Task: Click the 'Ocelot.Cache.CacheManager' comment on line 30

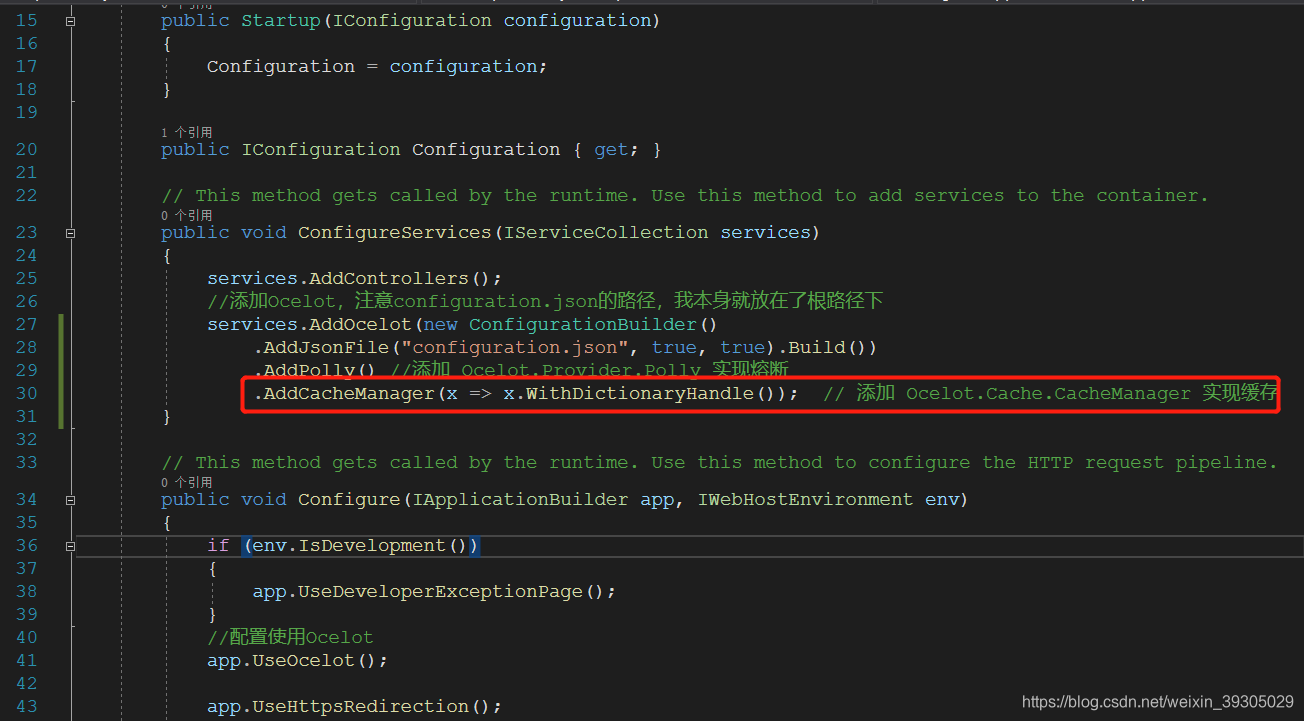Action: click(1048, 393)
